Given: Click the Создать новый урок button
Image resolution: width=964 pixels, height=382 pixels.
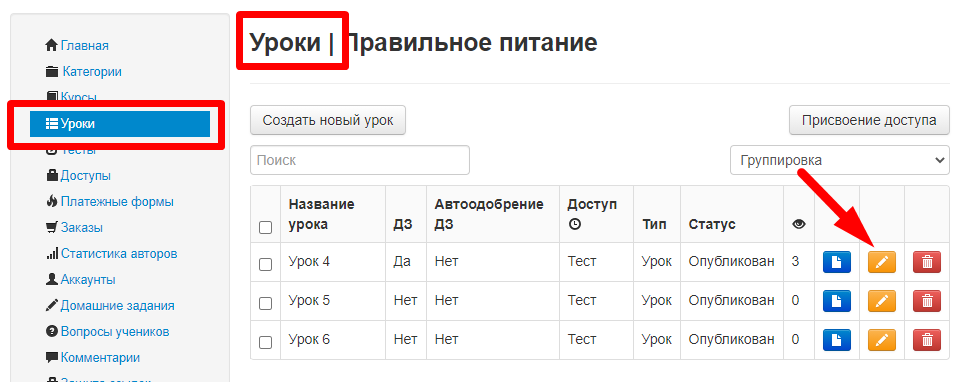Looking at the screenshot, I should point(328,120).
